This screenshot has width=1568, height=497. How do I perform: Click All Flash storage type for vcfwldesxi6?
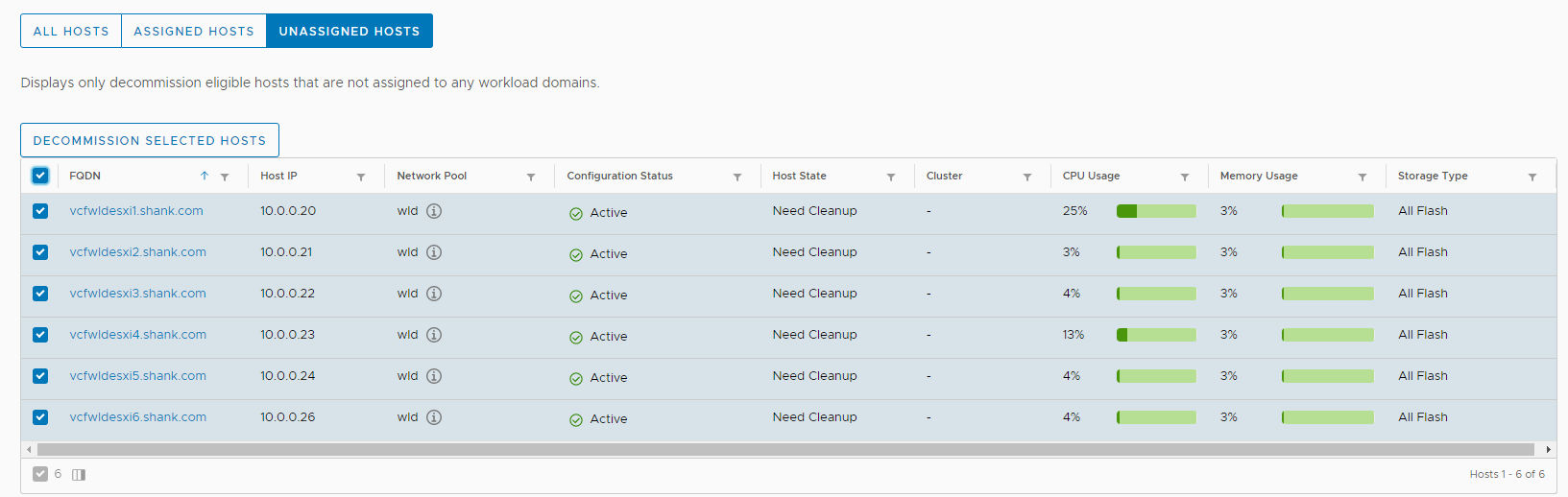[1423, 417]
